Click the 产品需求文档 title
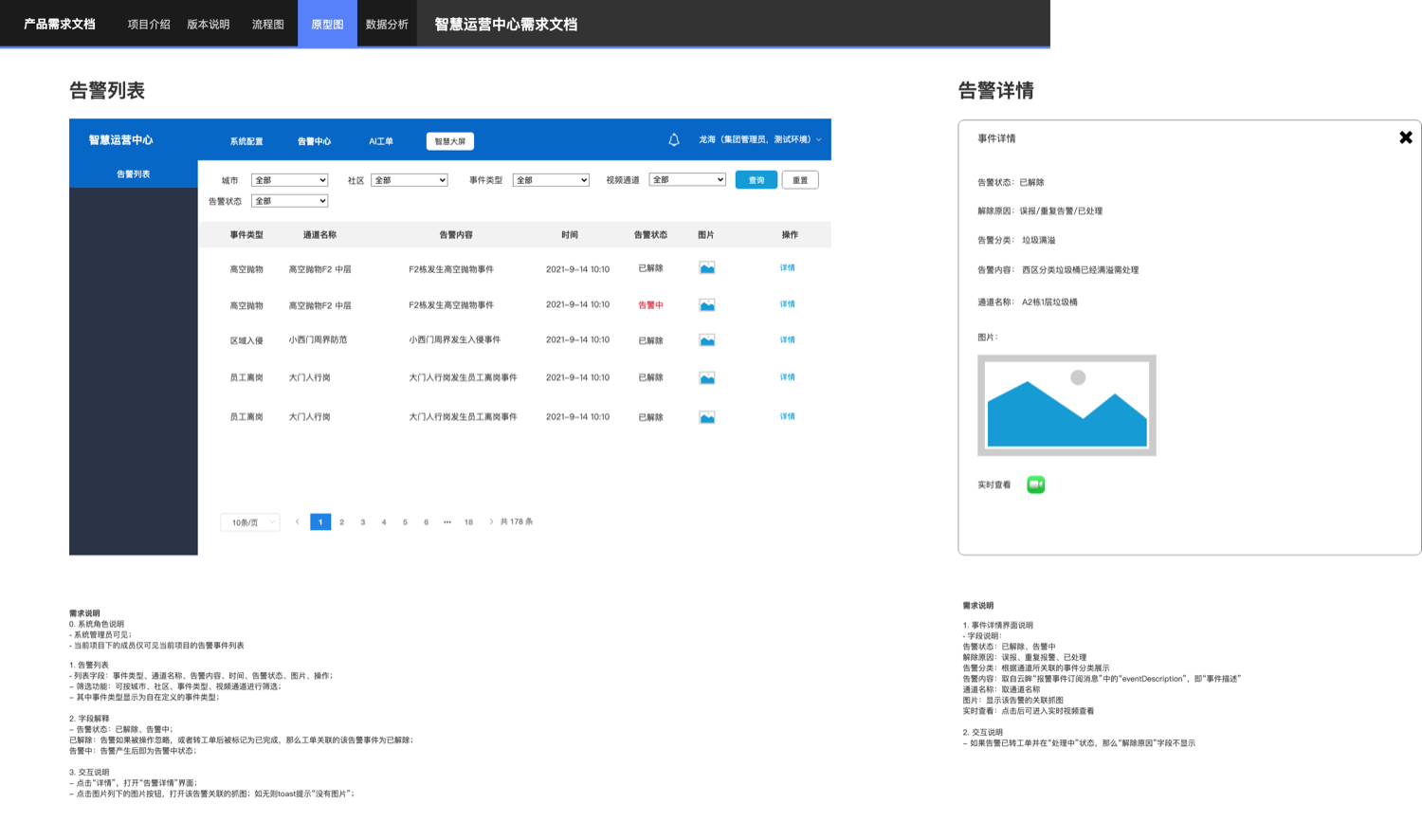This screenshot has width=1422, height=840. (x=60, y=24)
